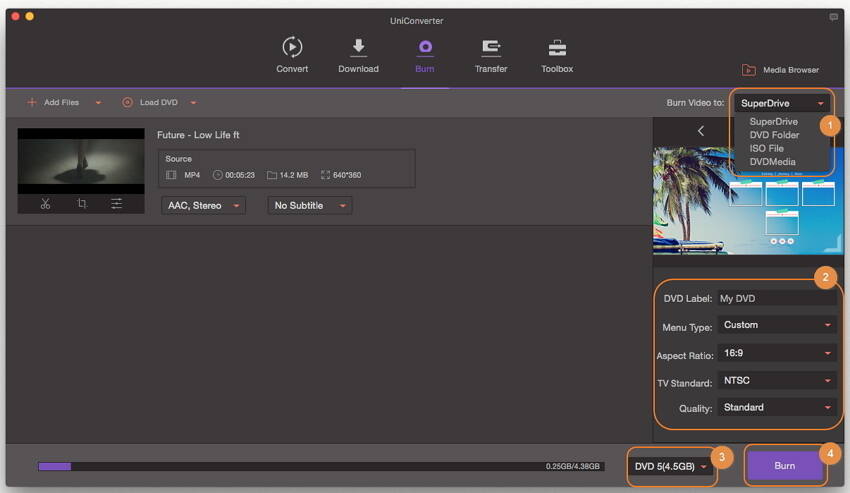The width and height of the screenshot is (850, 493).
Task: Open the DVD 5(4.5GB) disc type dropdown
Action: coord(671,466)
